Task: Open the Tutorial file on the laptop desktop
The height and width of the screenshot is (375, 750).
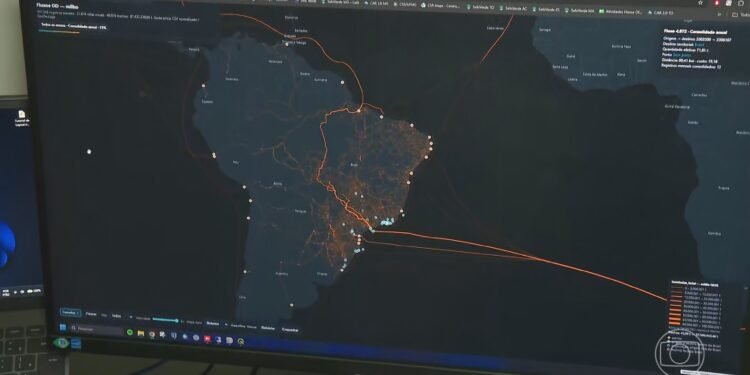Action: tap(22, 119)
